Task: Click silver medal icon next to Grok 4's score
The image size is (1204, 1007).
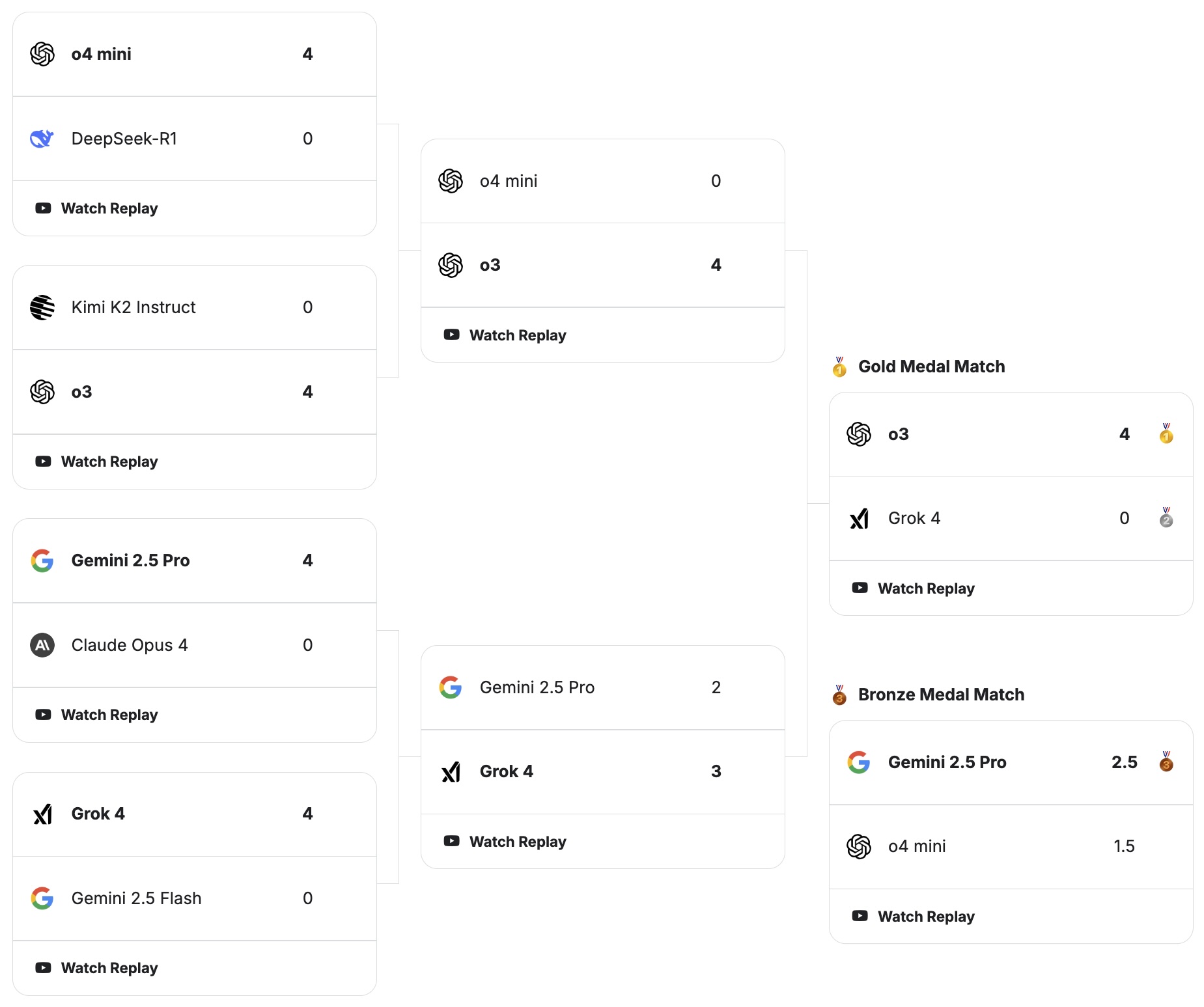Action: coord(1166,517)
